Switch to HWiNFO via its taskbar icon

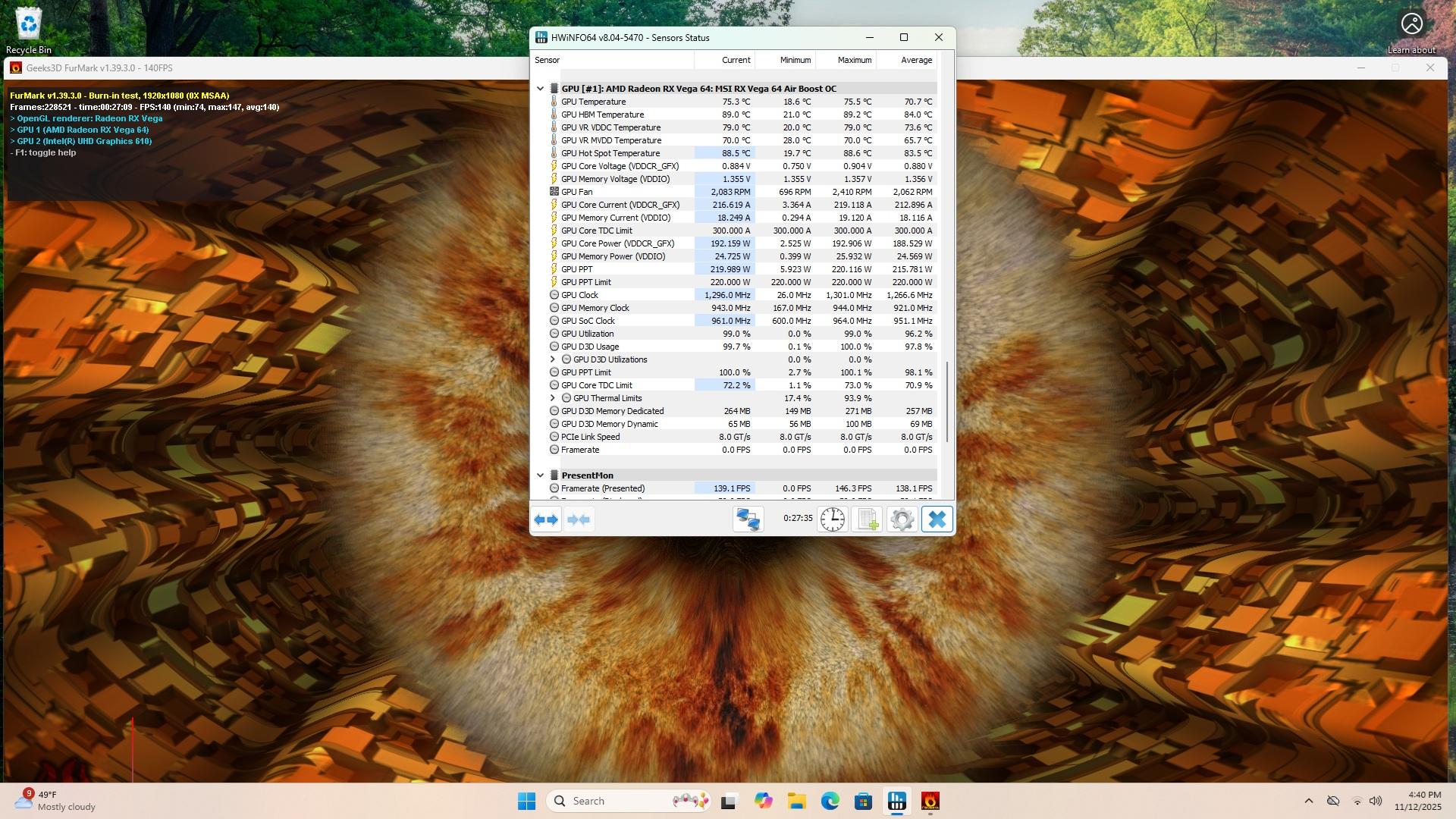point(896,801)
